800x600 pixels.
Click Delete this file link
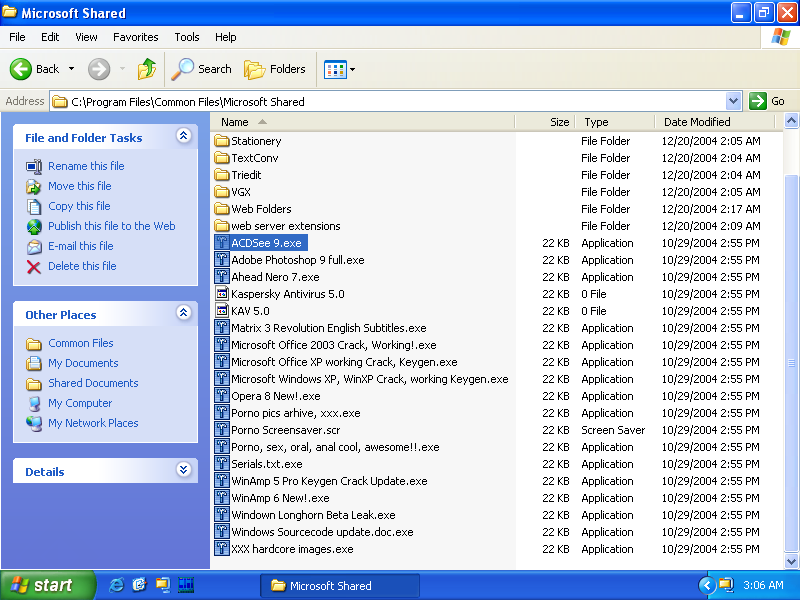(x=82, y=266)
